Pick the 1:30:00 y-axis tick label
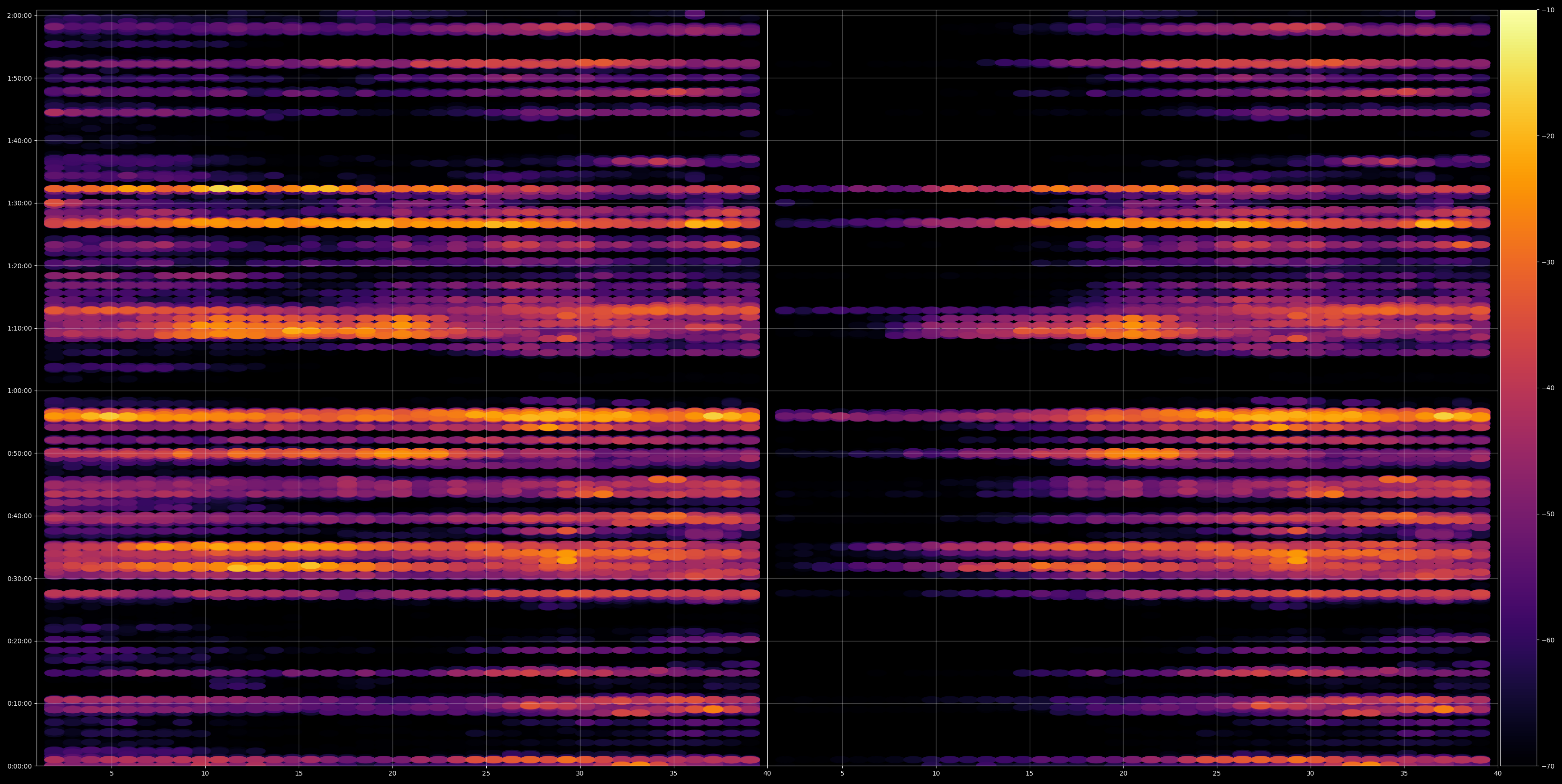 pyautogui.click(x=20, y=203)
